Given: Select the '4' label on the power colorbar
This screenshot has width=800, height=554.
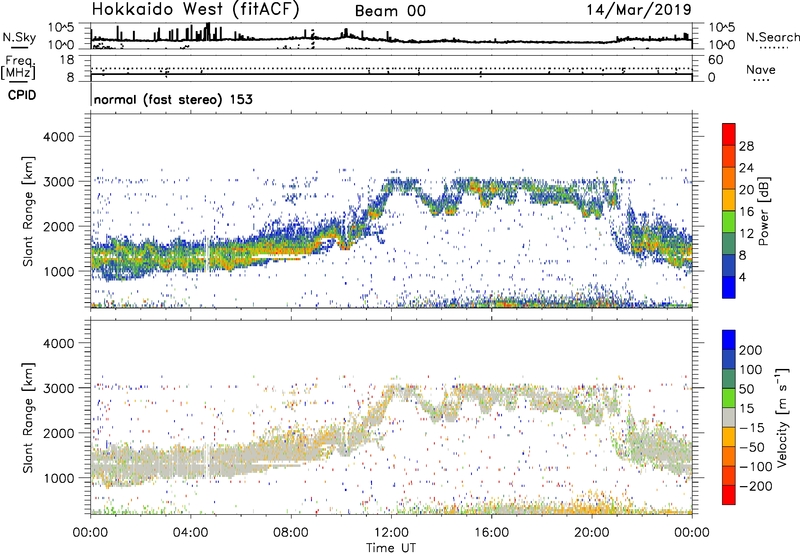Looking at the screenshot, I should point(743,277).
